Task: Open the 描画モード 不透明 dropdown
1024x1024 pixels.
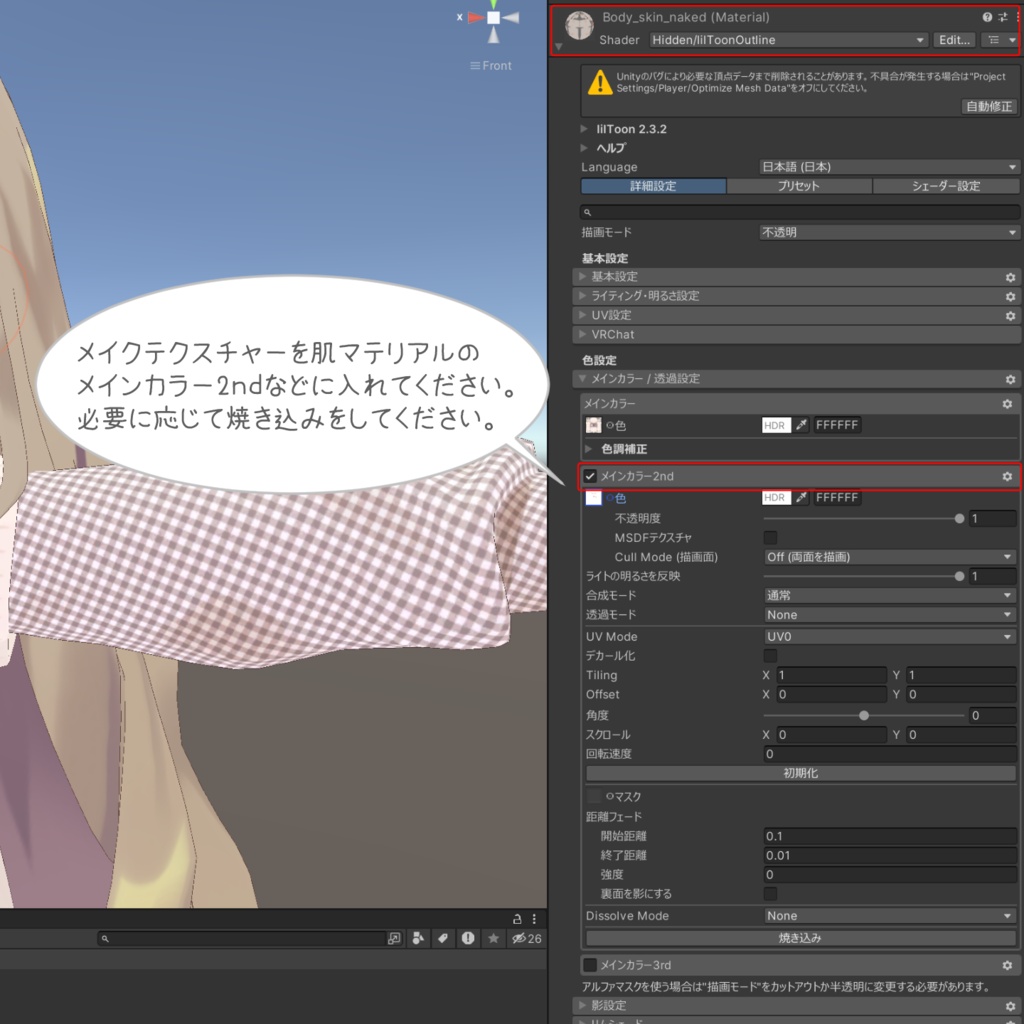Action: [x=889, y=232]
